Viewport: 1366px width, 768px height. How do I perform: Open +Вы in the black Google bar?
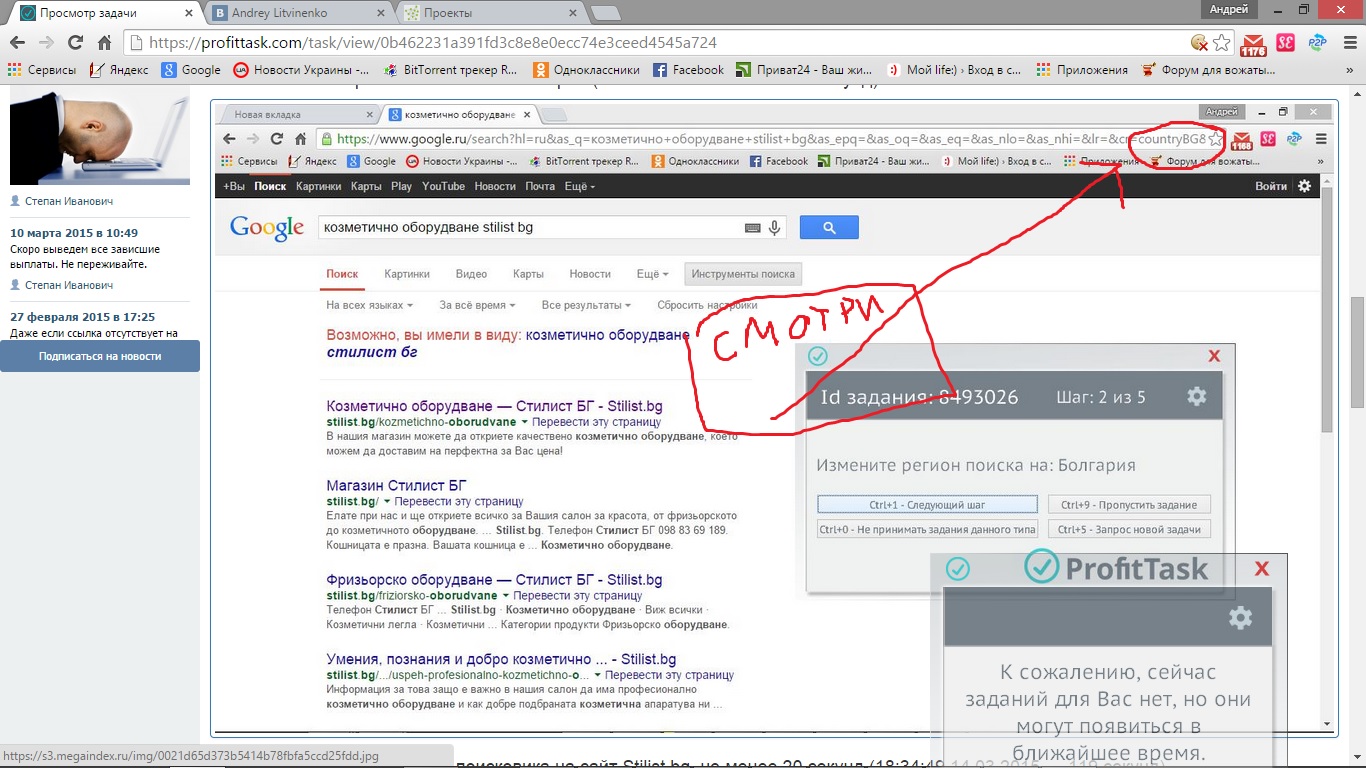234,186
